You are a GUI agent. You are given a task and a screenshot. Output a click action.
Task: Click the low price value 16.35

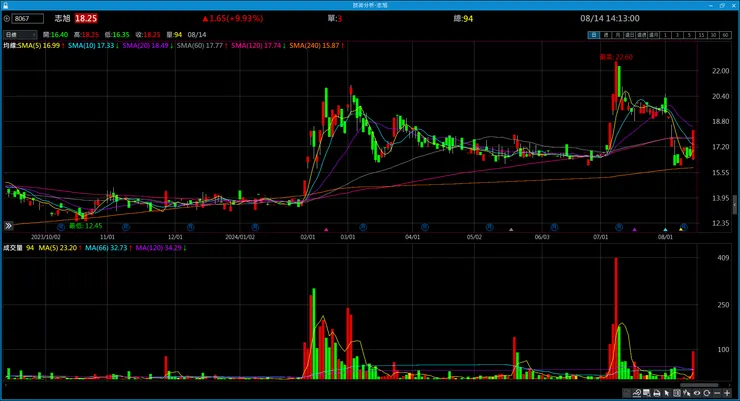pos(121,35)
